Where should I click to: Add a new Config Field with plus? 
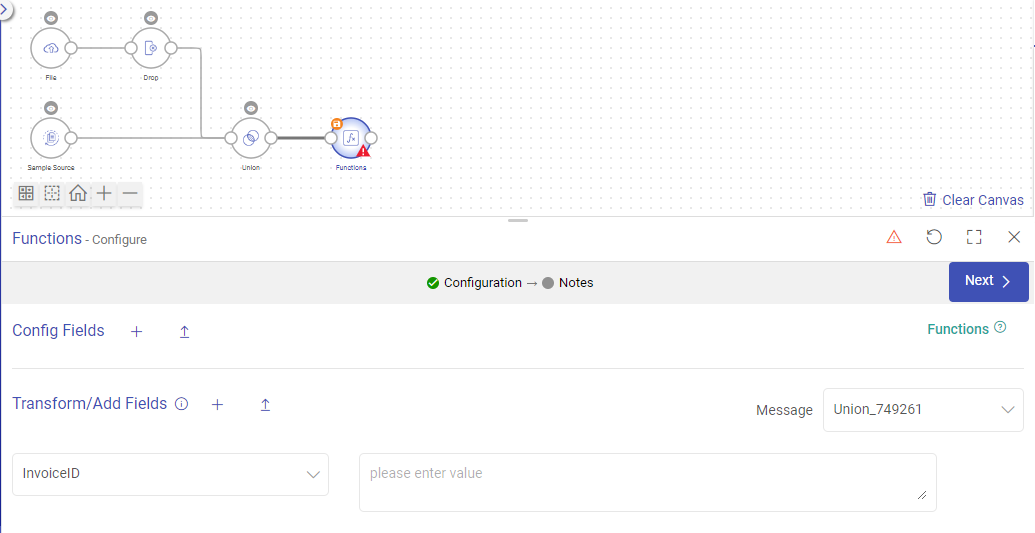click(x=137, y=332)
